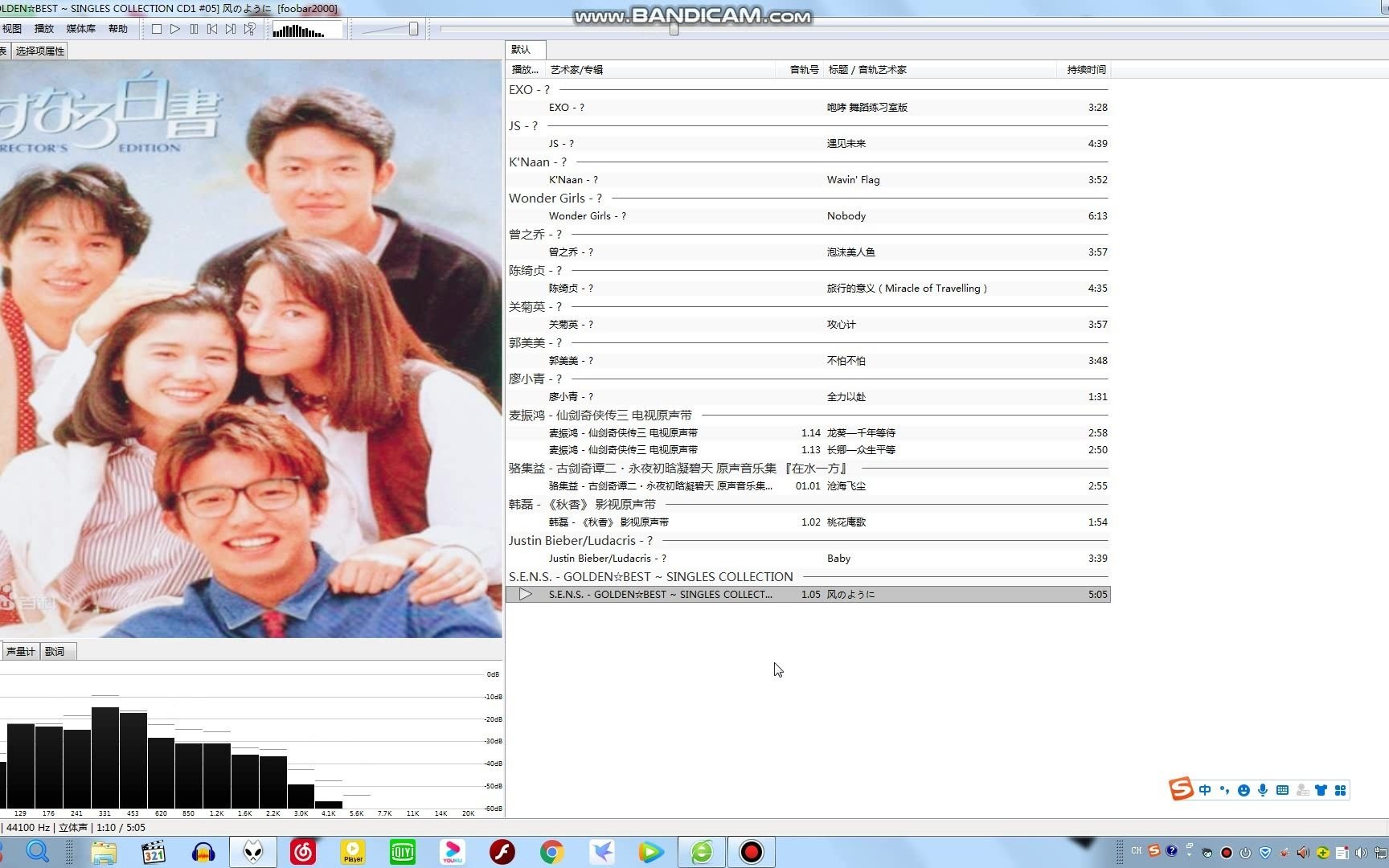Toggle Sogou Chinese/English mode 中

(1204, 790)
